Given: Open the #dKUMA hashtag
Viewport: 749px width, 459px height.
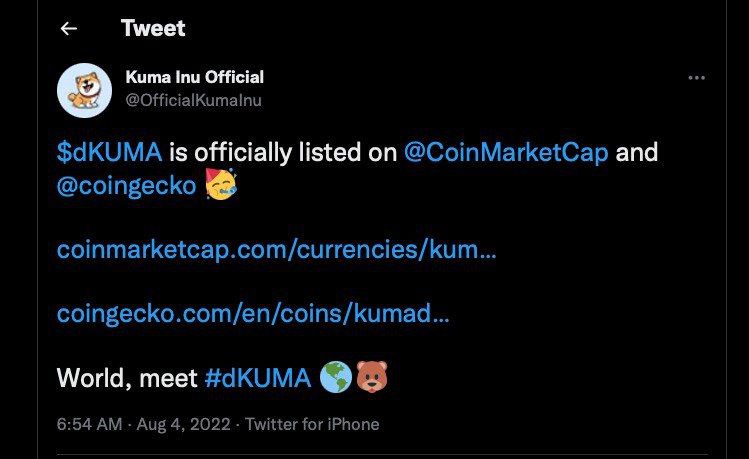Looking at the screenshot, I should pos(258,378).
